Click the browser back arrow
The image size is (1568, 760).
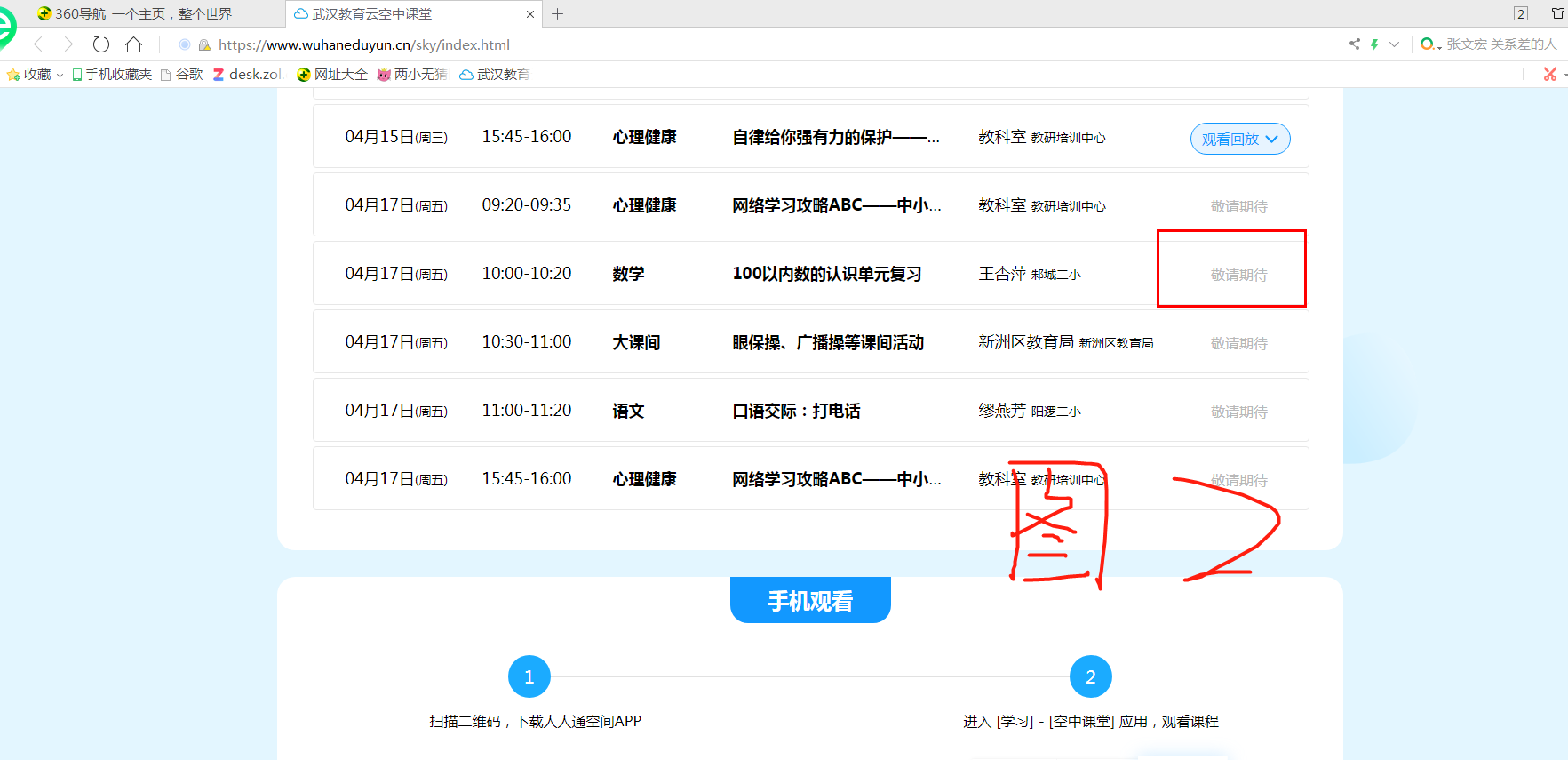pyautogui.click(x=38, y=44)
